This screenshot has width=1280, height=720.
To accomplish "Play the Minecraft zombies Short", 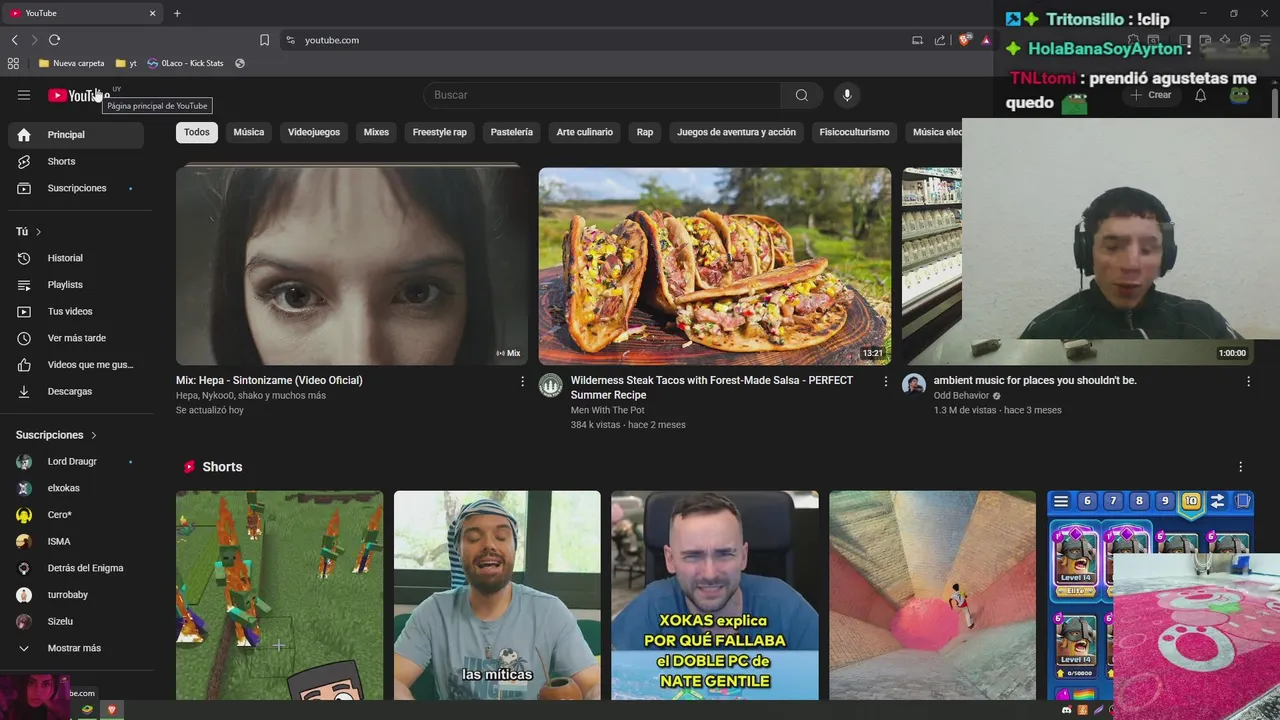I will pyautogui.click(x=279, y=595).
